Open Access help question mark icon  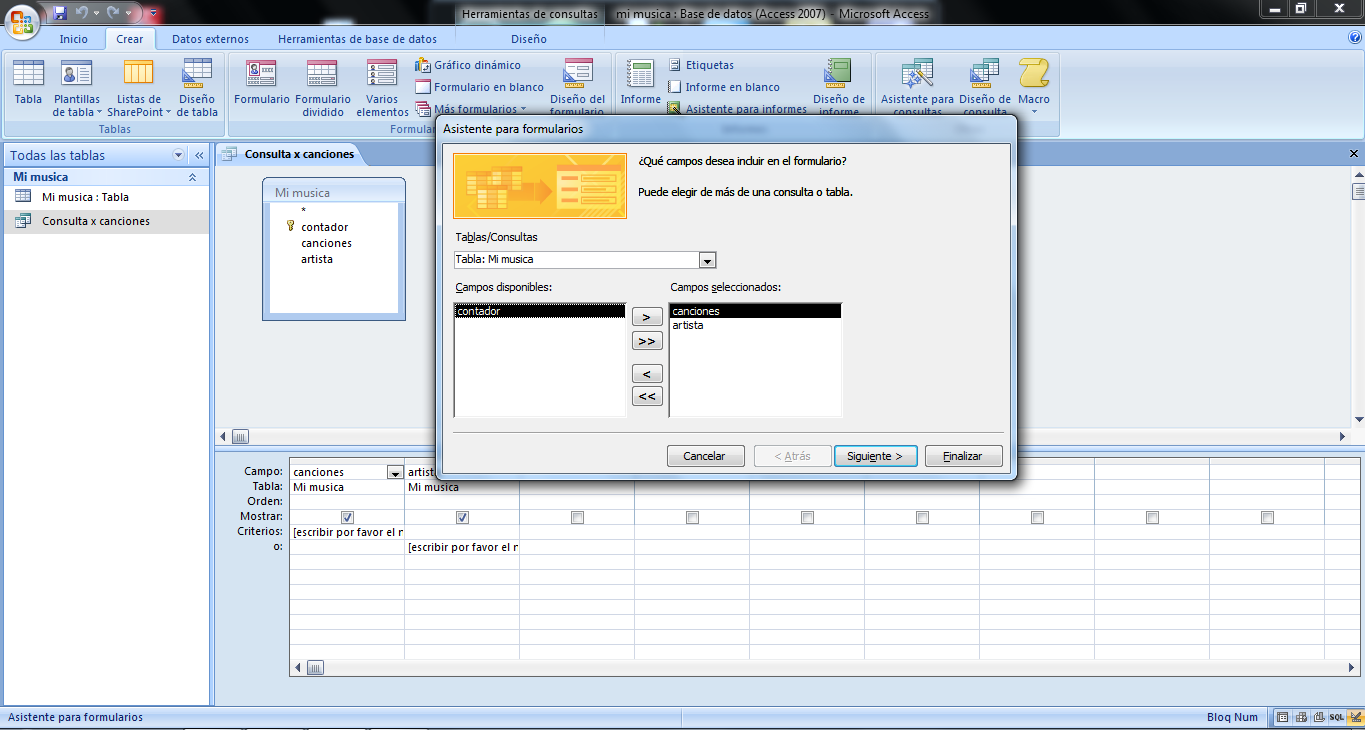[x=1355, y=38]
